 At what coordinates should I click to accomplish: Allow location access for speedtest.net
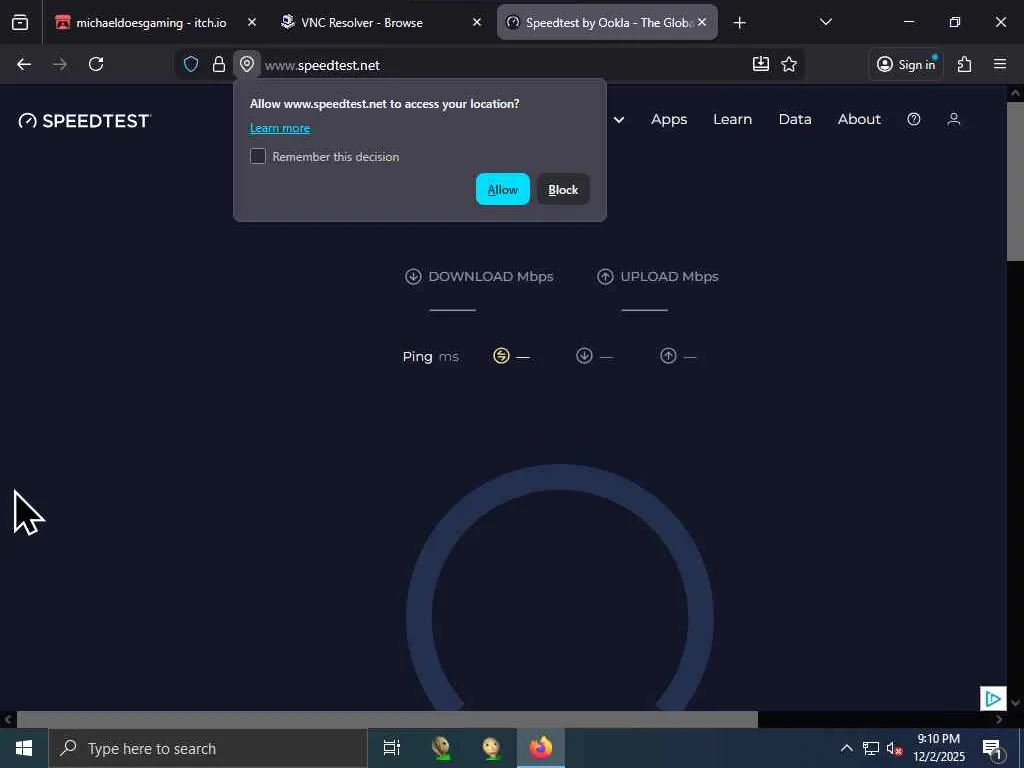coord(502,189)
